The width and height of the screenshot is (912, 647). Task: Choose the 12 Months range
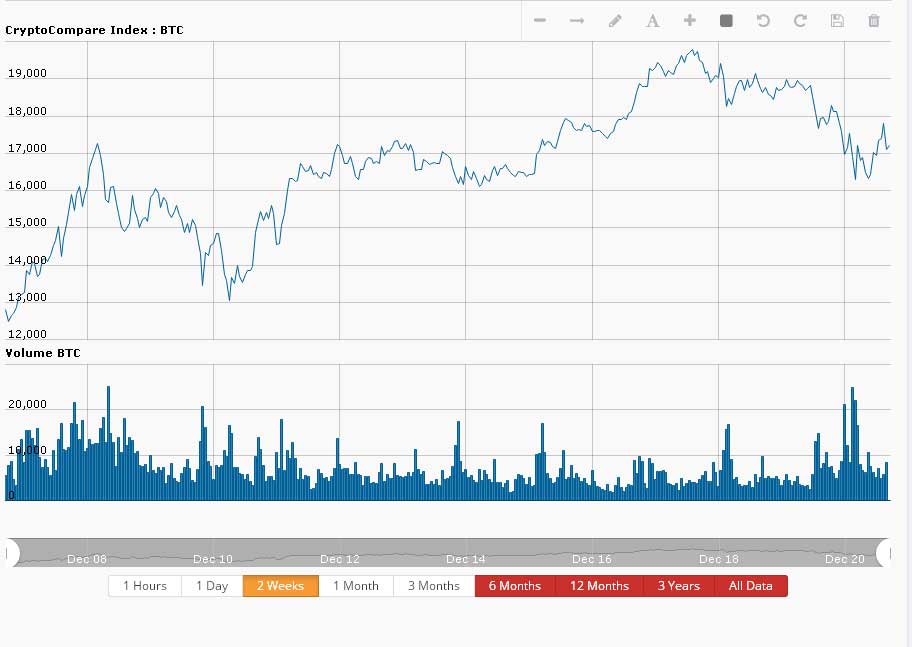(599, 586)
